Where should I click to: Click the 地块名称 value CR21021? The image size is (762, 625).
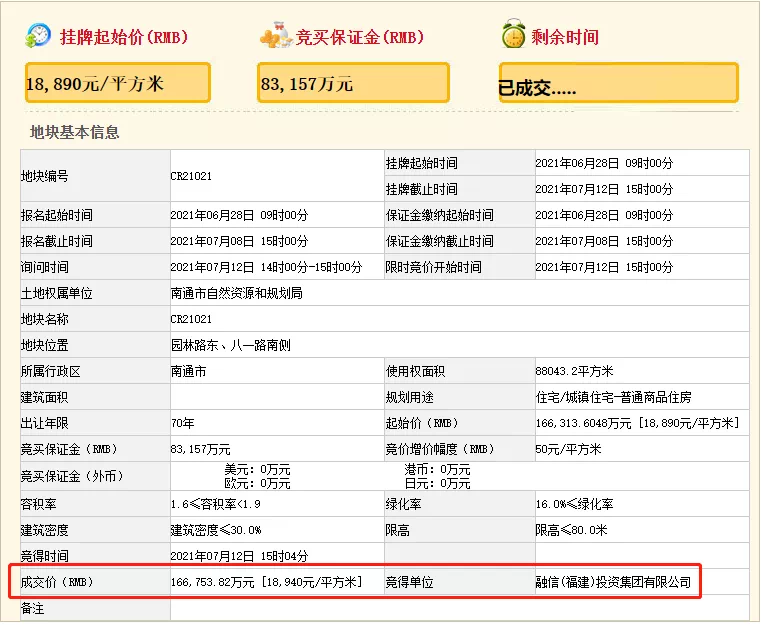click(x=191, y=319)
